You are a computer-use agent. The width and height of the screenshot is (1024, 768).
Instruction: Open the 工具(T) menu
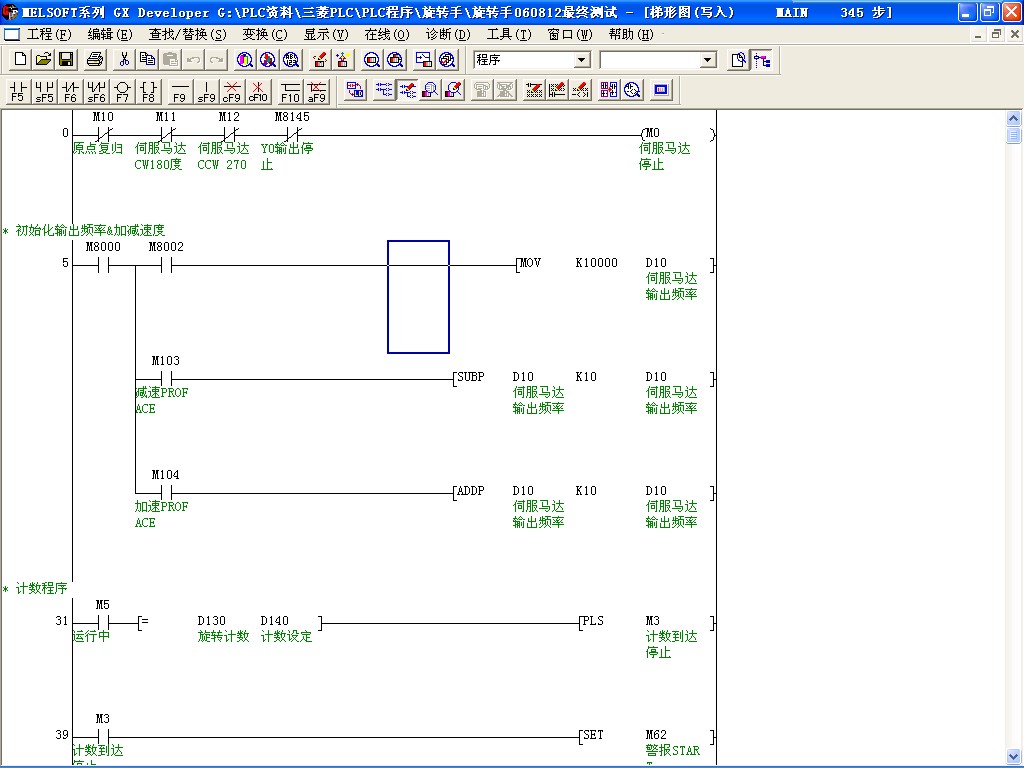[x=509, y=35]
